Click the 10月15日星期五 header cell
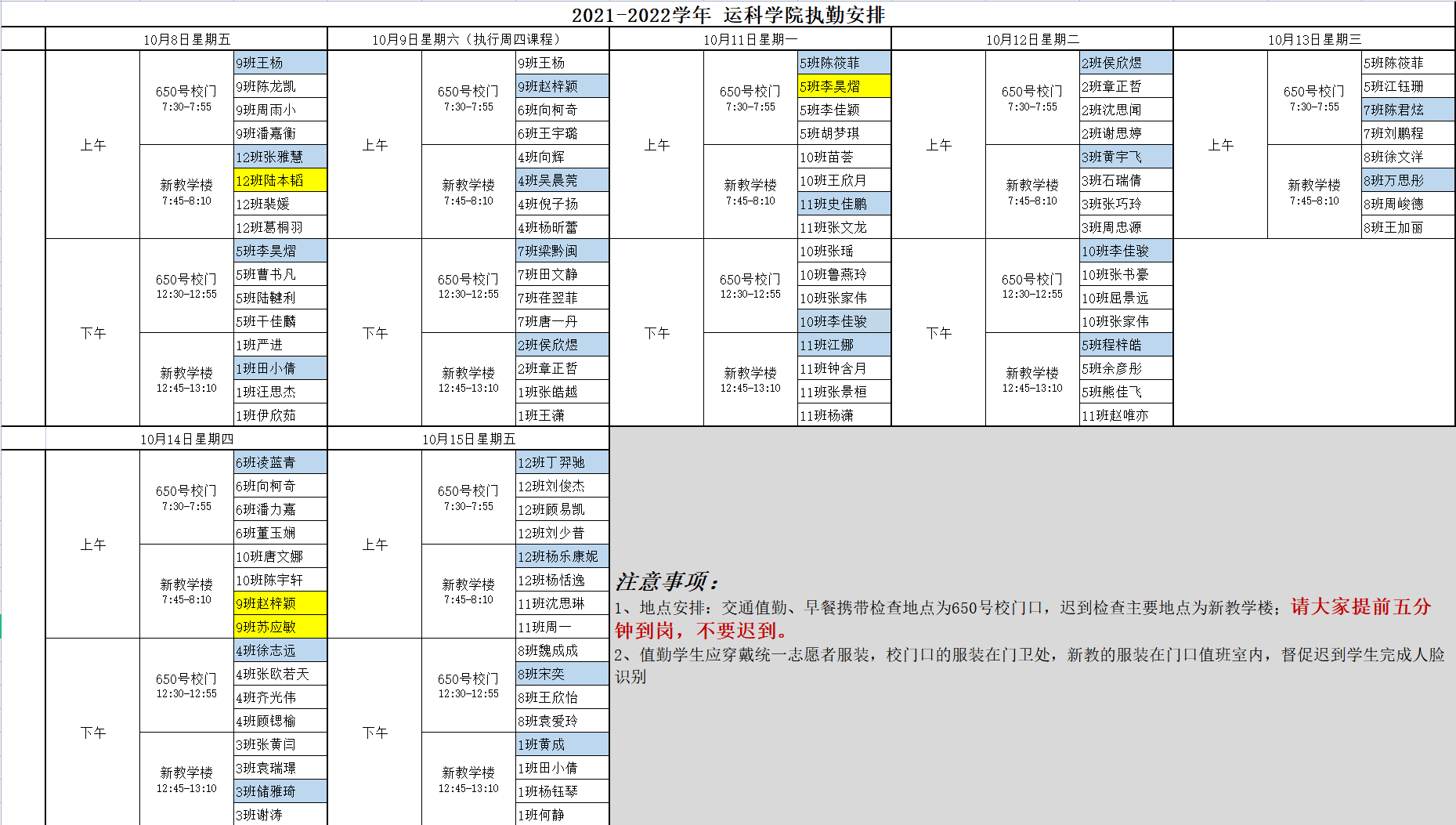 (468, 439)
